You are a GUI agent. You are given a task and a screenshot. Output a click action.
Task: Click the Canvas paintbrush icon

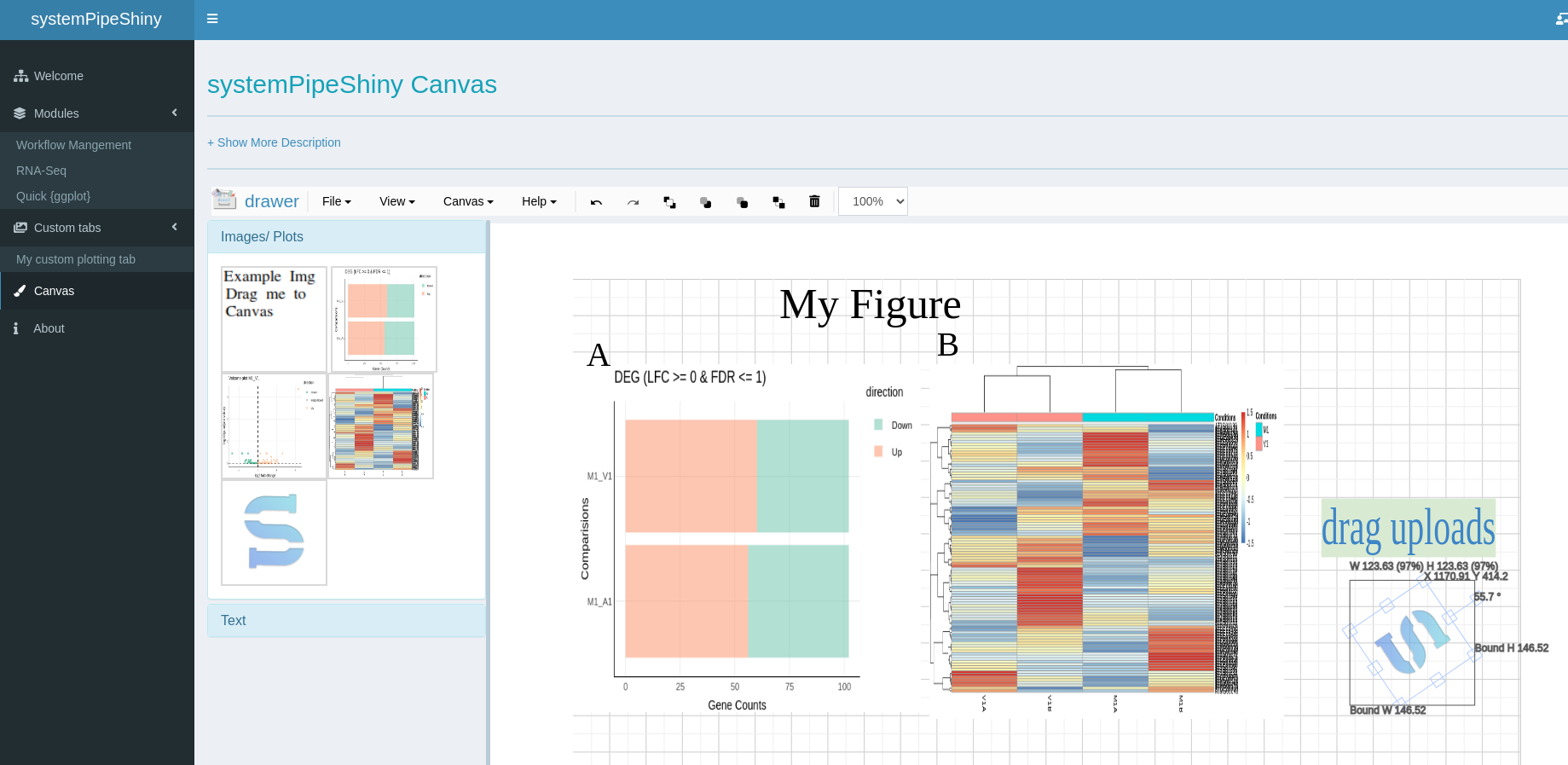[x=20, y=291]
